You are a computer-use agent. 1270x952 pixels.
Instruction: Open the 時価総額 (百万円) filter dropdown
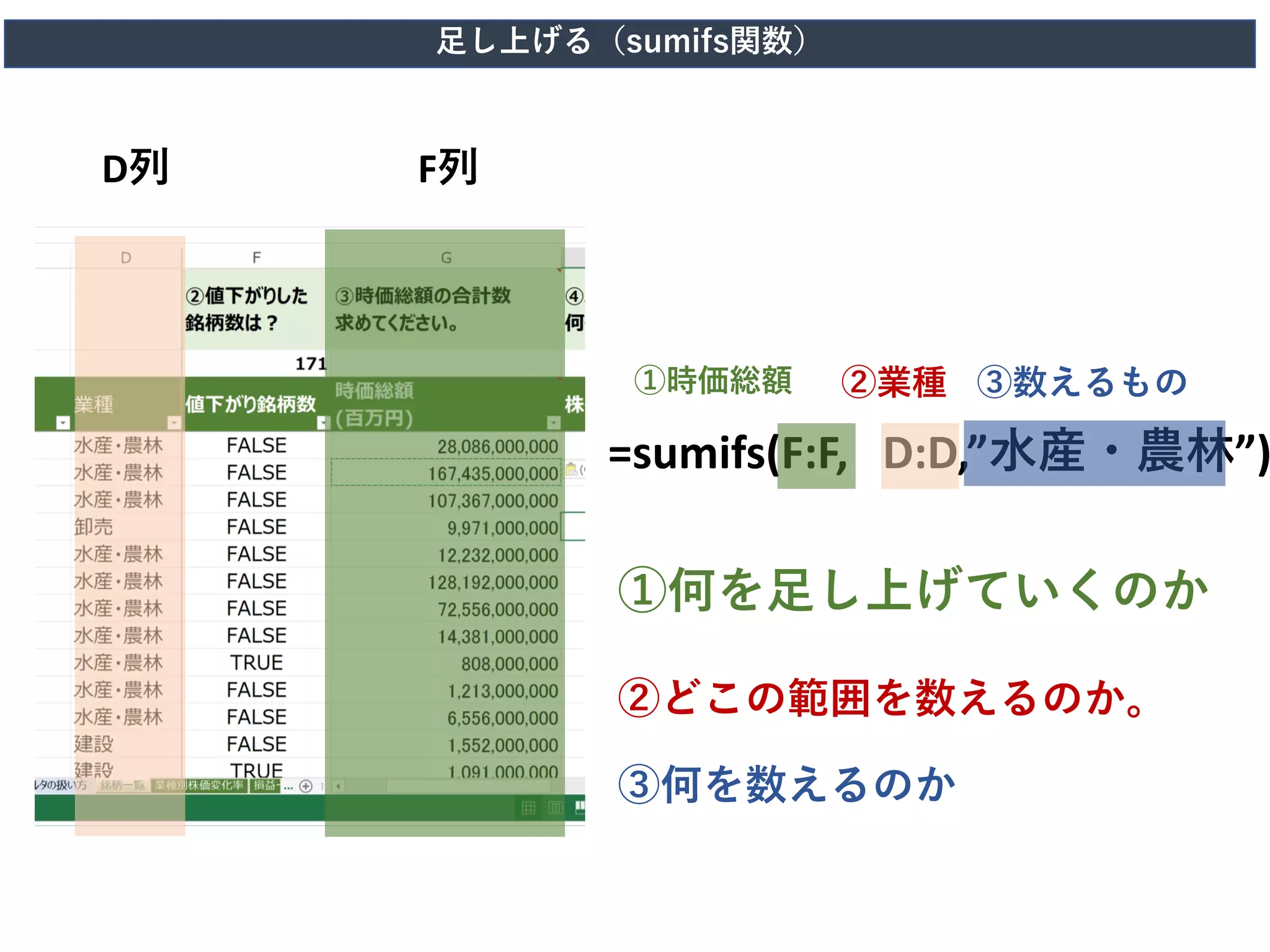[554, 423]
